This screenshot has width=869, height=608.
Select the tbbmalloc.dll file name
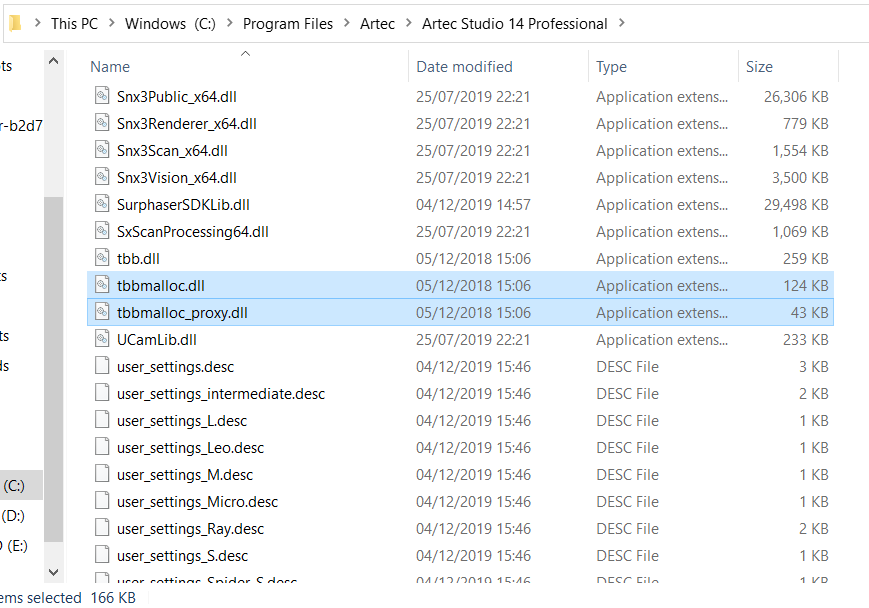click(x=161, y=286)
